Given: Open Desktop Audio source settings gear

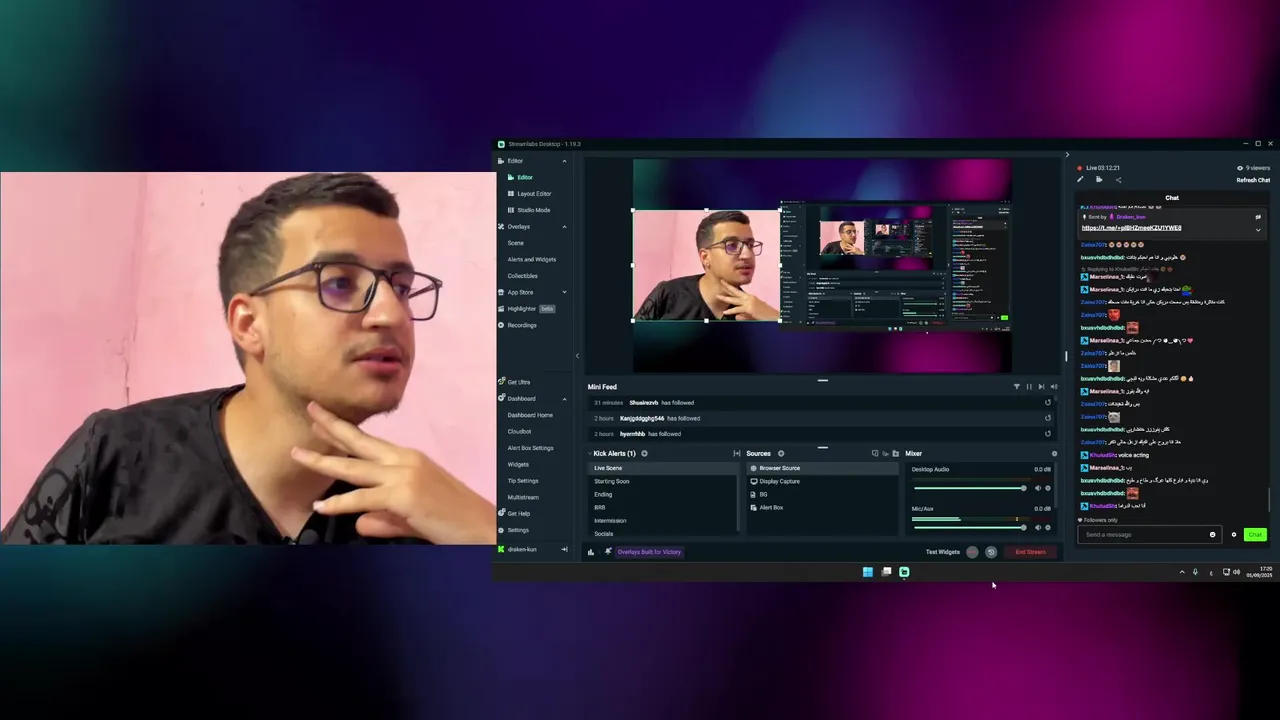Looking at the screenshot, I should [x=1048, y=488].
